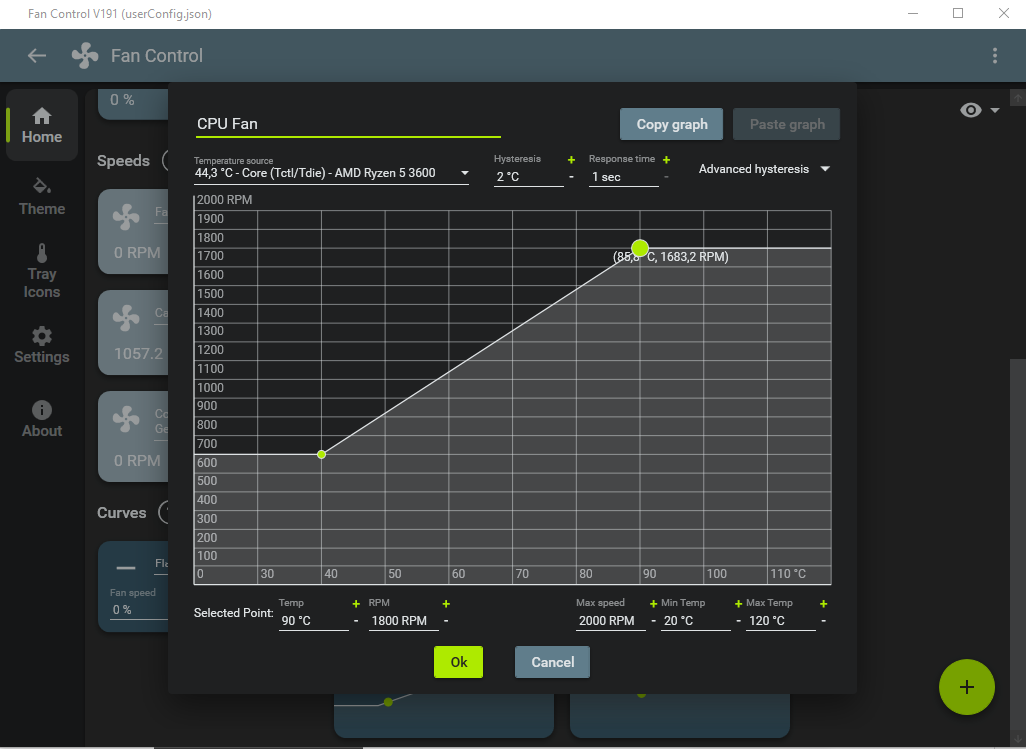Decrease Min Temp with the minus icon
1026x749 pixels.
coord(738,621)
